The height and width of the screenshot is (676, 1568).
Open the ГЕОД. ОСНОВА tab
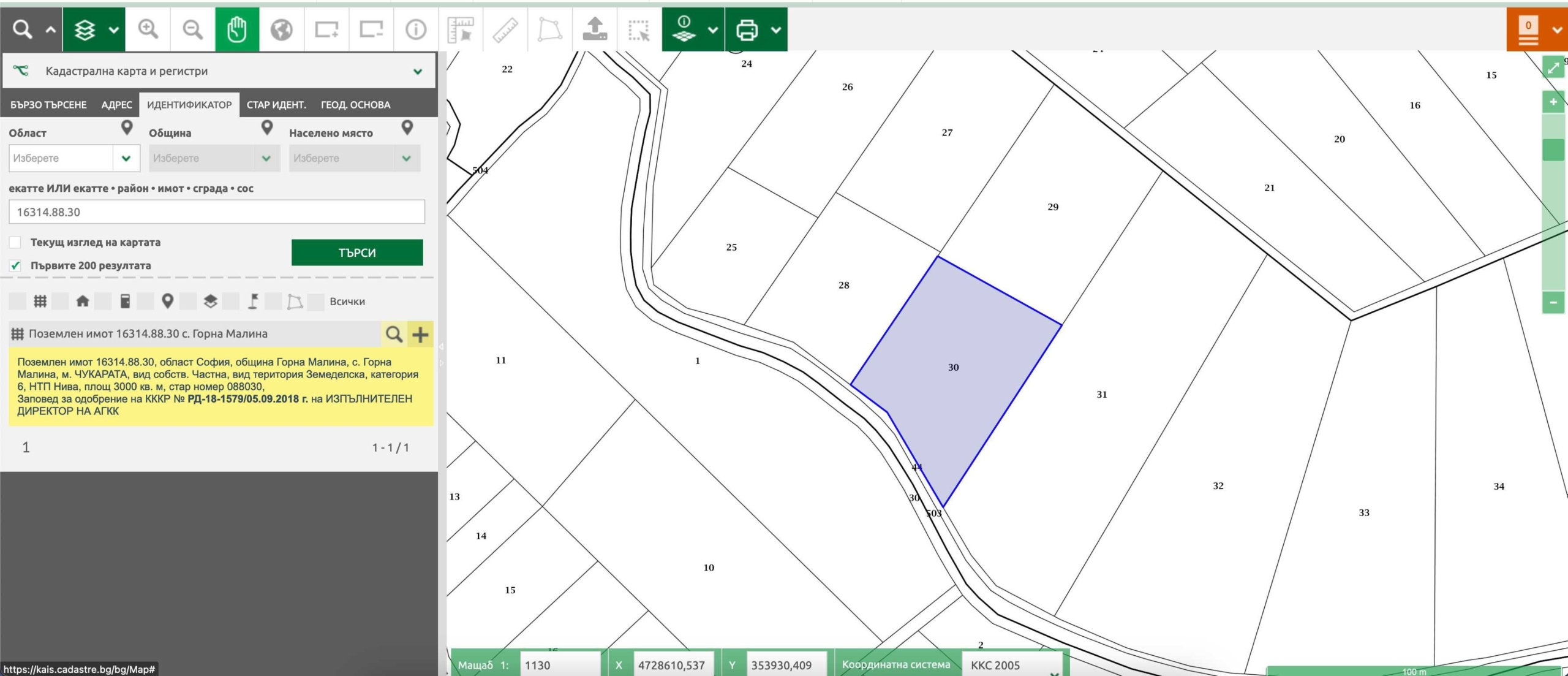355,105
